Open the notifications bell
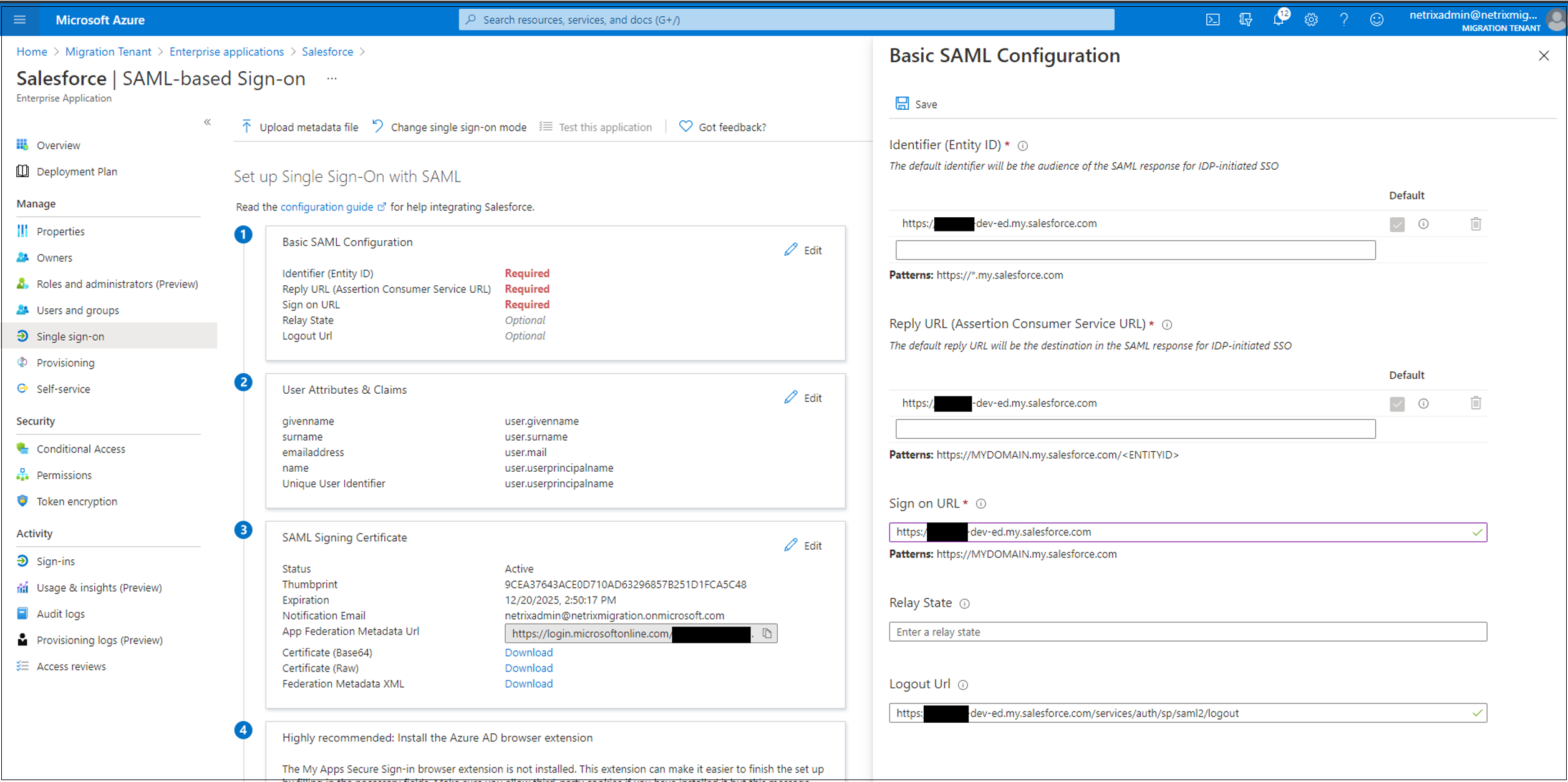 [x=1279, y=20]
